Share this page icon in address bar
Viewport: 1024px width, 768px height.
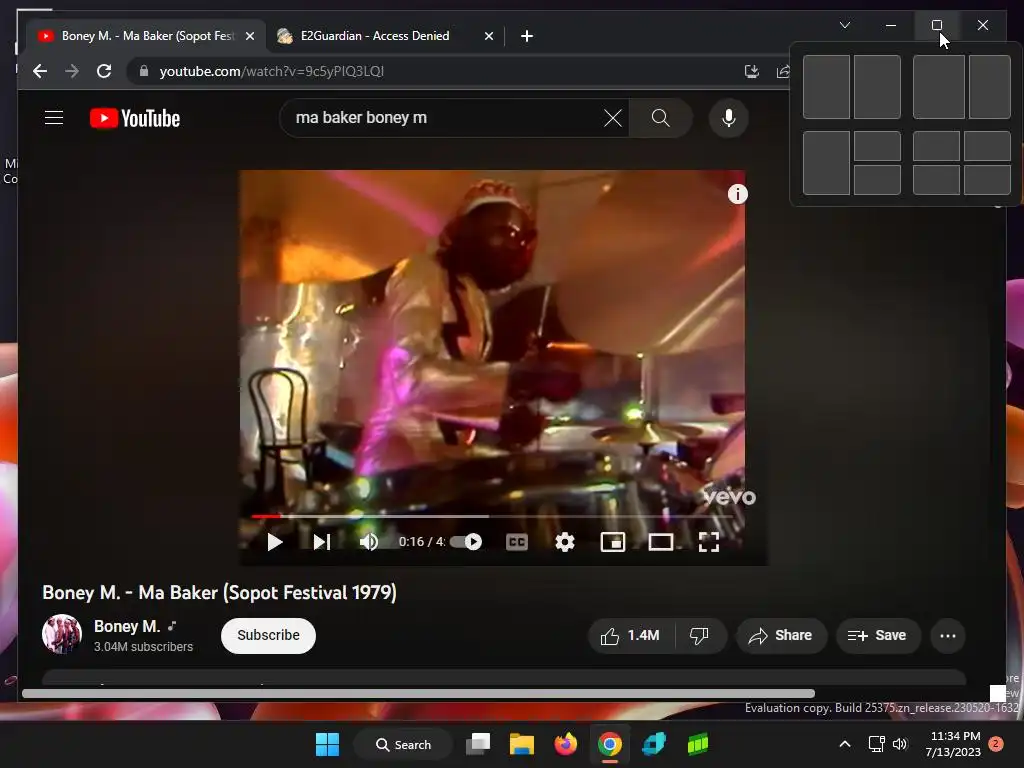pyautogui.click(x=783, y=71)
